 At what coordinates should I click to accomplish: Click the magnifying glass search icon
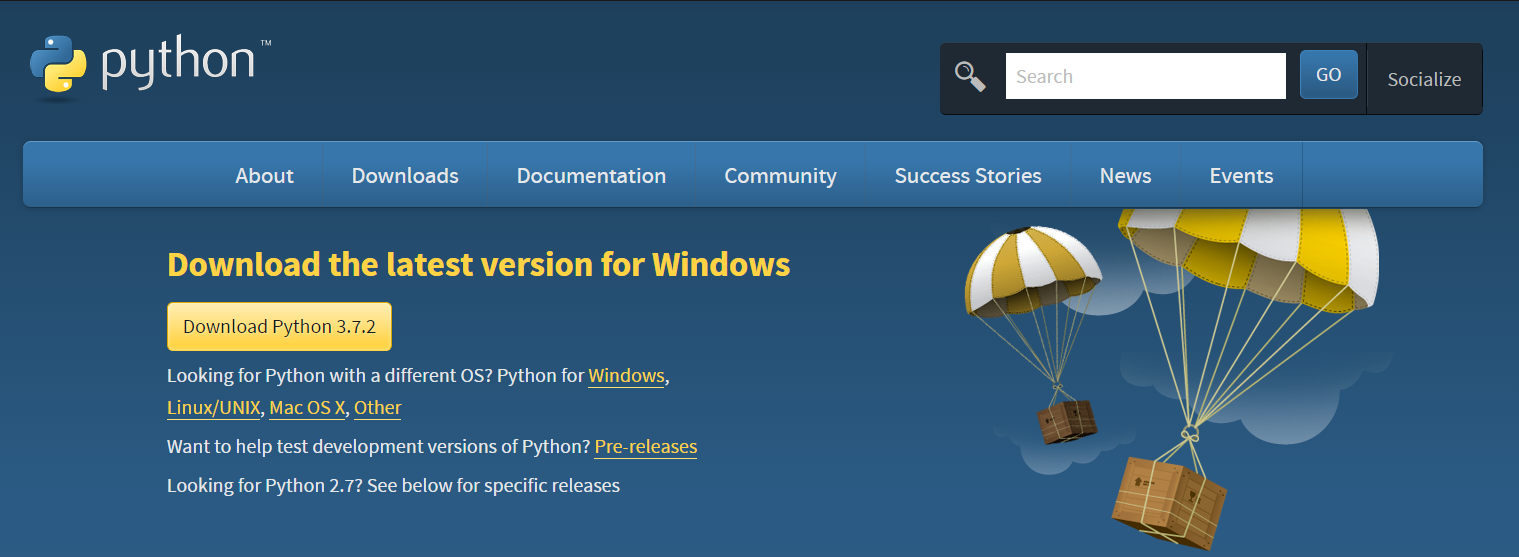coord(970,76)
